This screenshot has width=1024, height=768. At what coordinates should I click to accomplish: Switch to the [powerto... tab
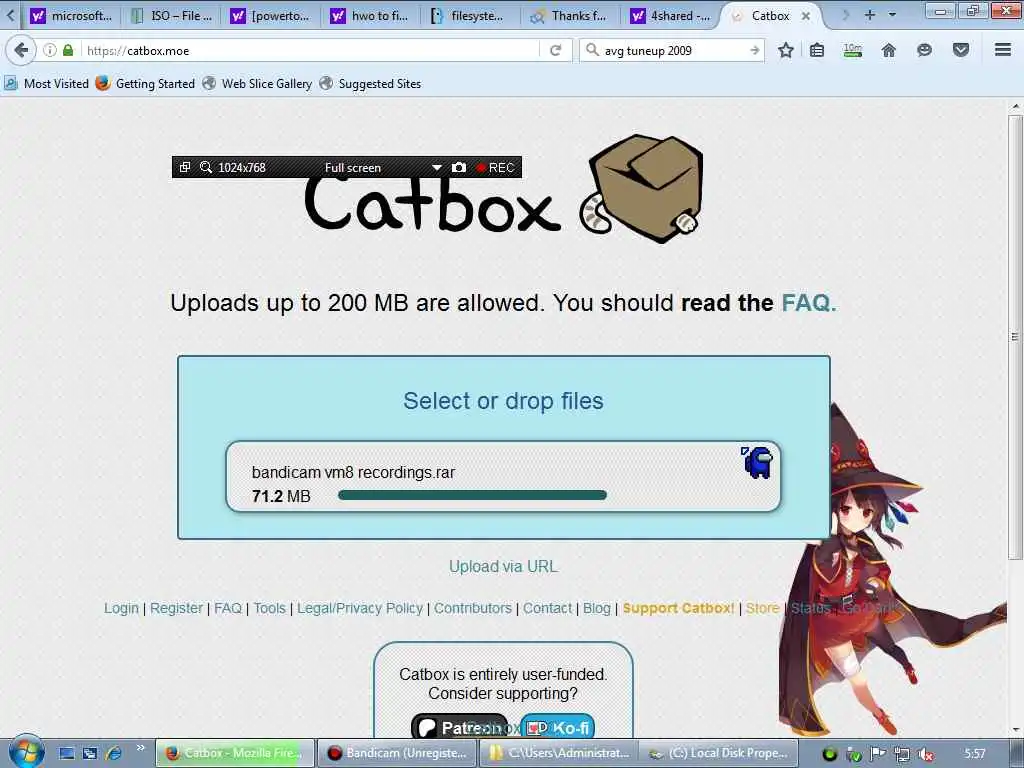pos(271,16)
